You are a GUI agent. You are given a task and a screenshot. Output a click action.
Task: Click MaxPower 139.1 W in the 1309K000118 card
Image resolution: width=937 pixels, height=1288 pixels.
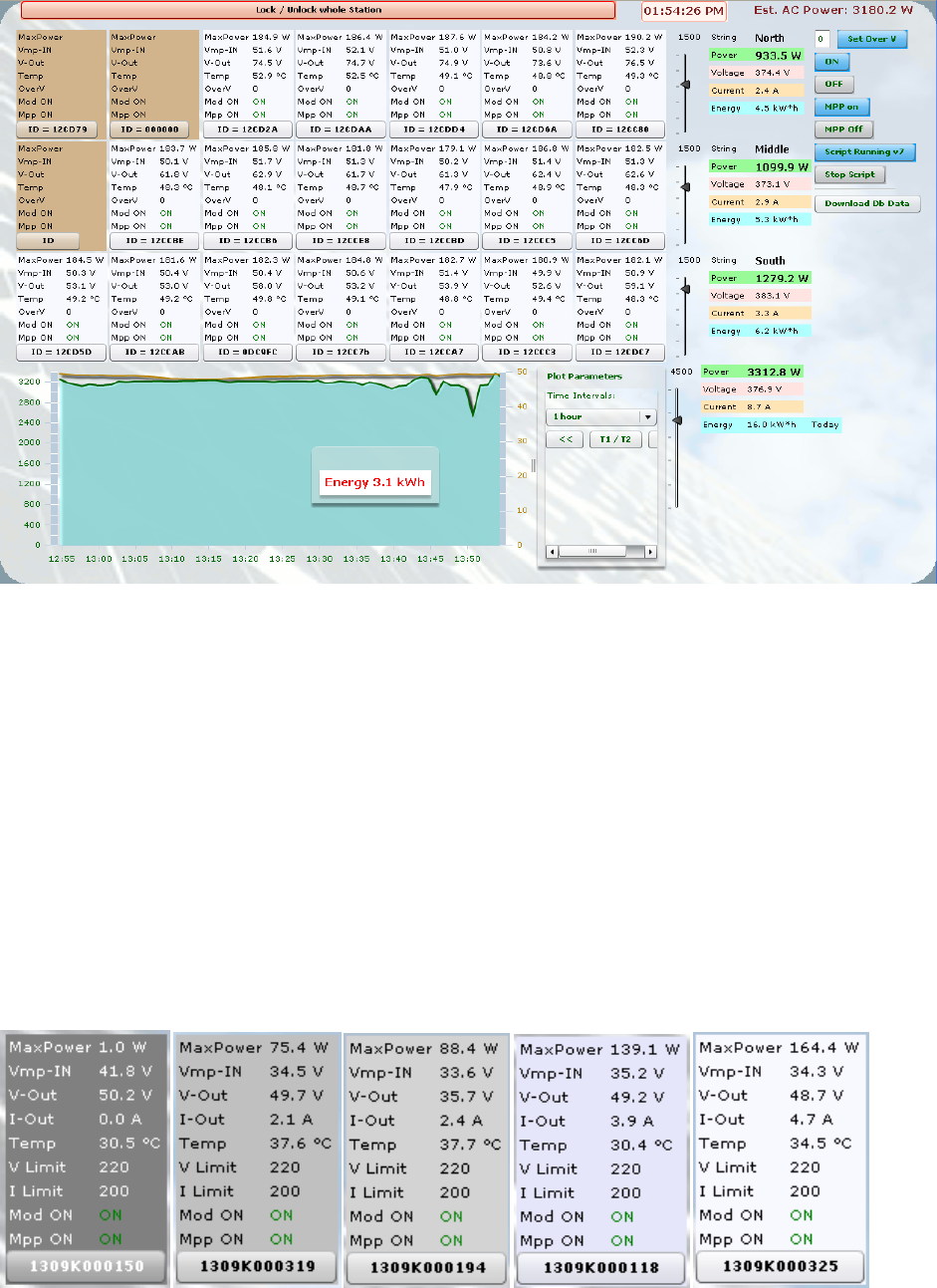(600, 1049)
